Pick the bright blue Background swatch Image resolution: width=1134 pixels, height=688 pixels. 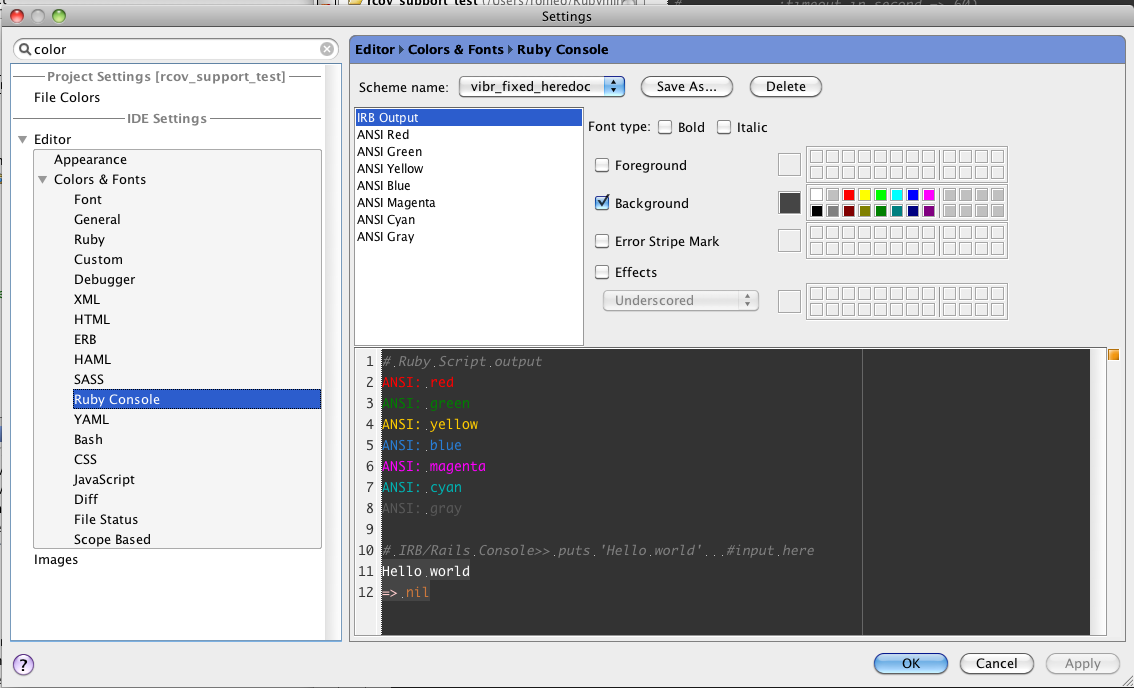912,195
